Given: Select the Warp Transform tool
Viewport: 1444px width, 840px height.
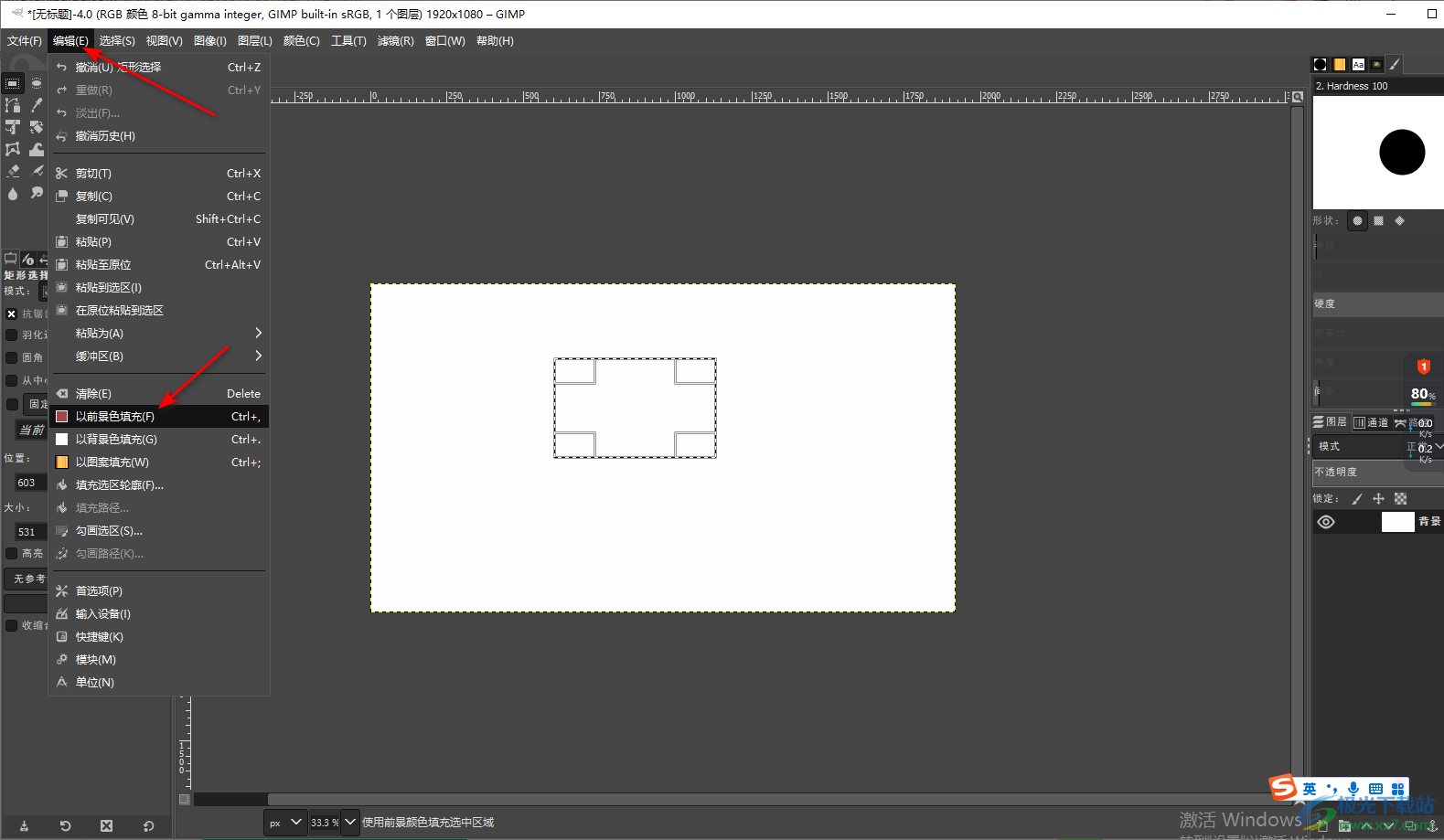Looking at the screenshot, I should 37,149.
